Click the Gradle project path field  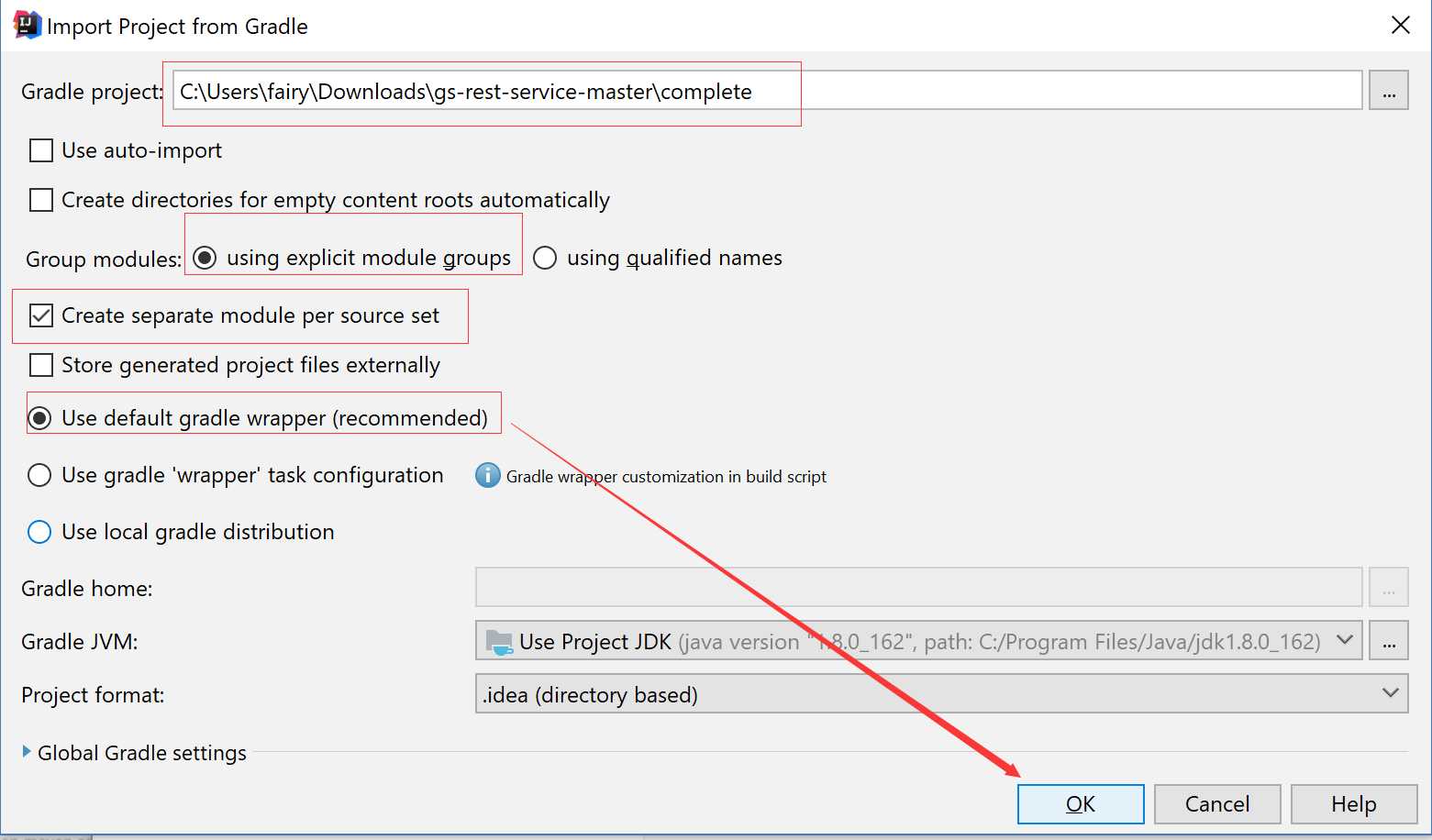coord(767,91)
